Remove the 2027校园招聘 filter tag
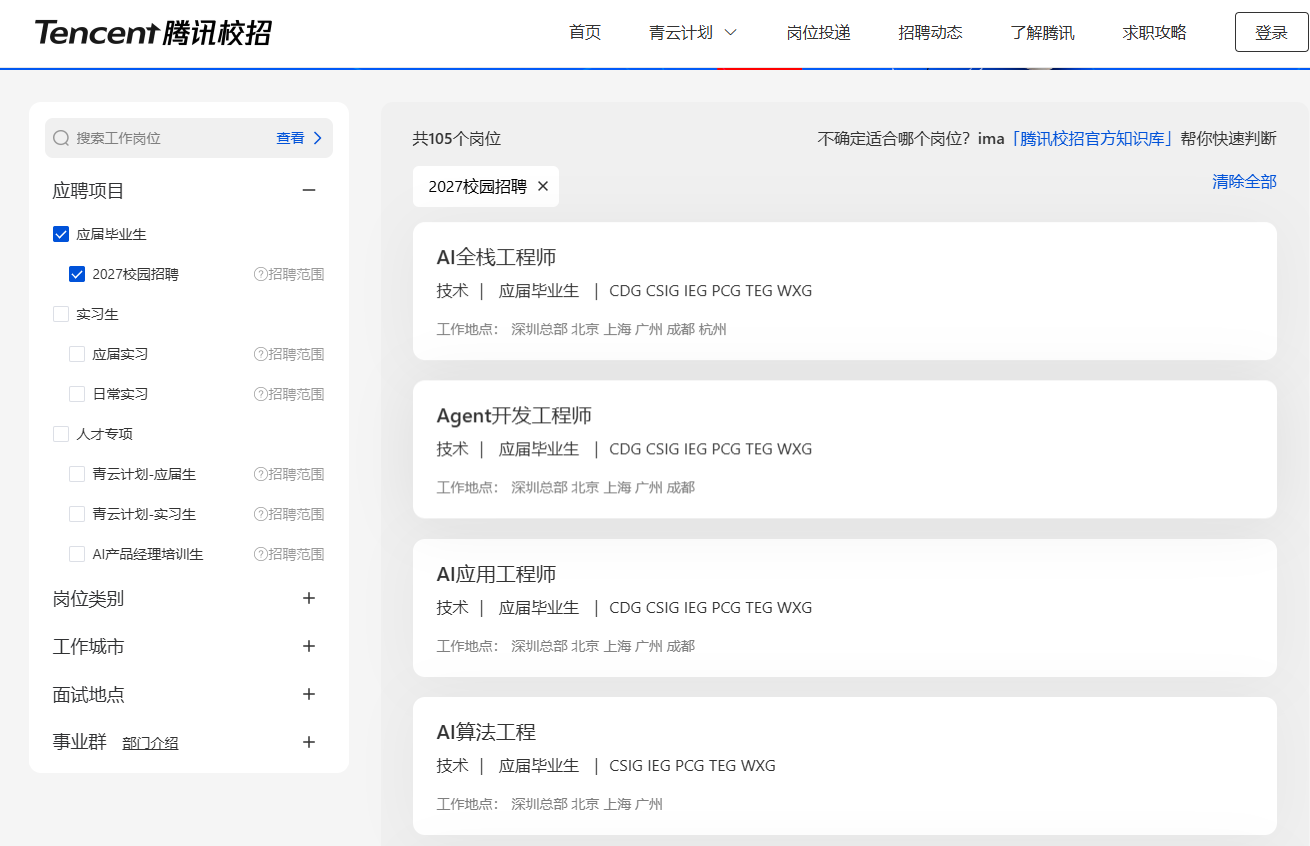 point(543,186)
